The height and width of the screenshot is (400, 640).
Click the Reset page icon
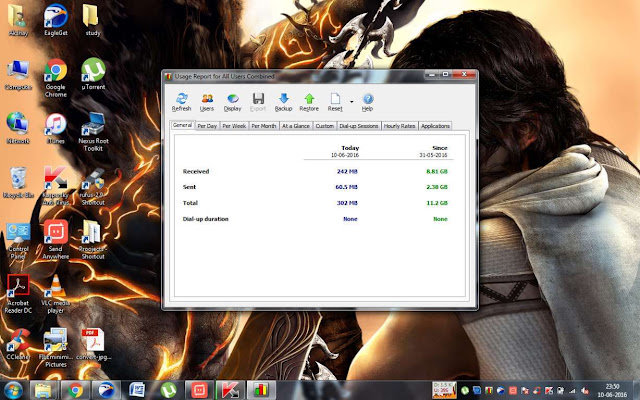click(x=335, y=102)
